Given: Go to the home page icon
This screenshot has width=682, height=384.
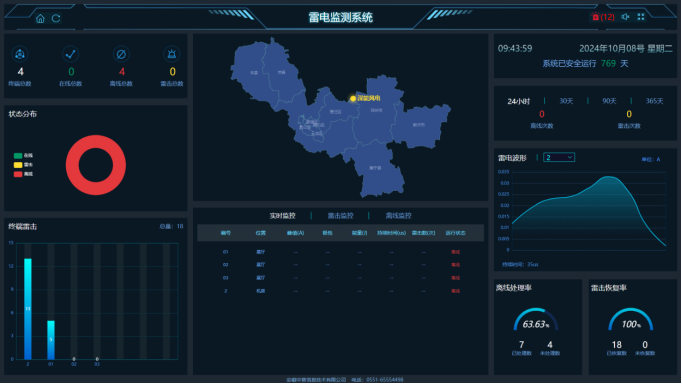Looking at the screenshot, I should 40,18.
